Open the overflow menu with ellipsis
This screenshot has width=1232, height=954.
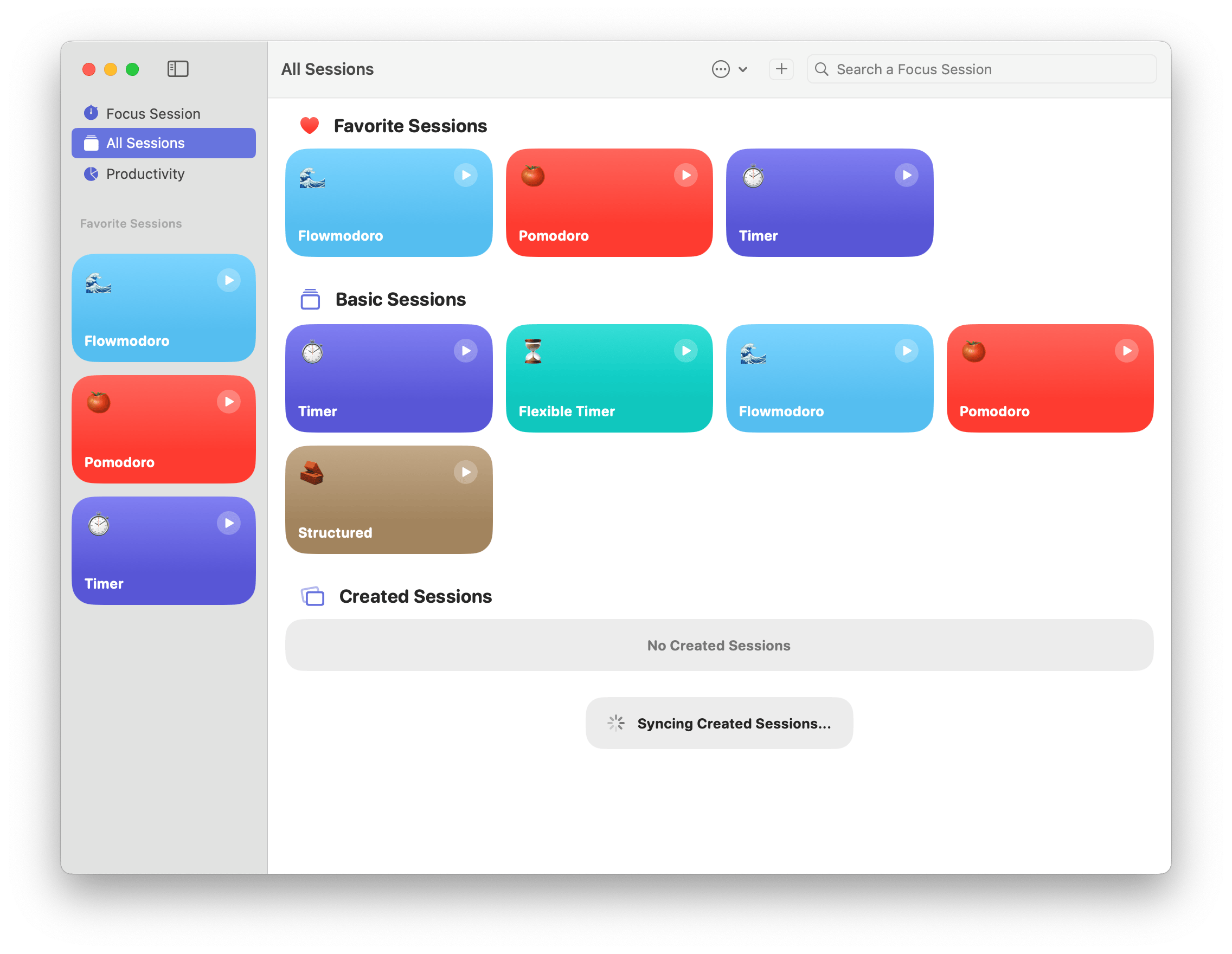click(720, 68)
